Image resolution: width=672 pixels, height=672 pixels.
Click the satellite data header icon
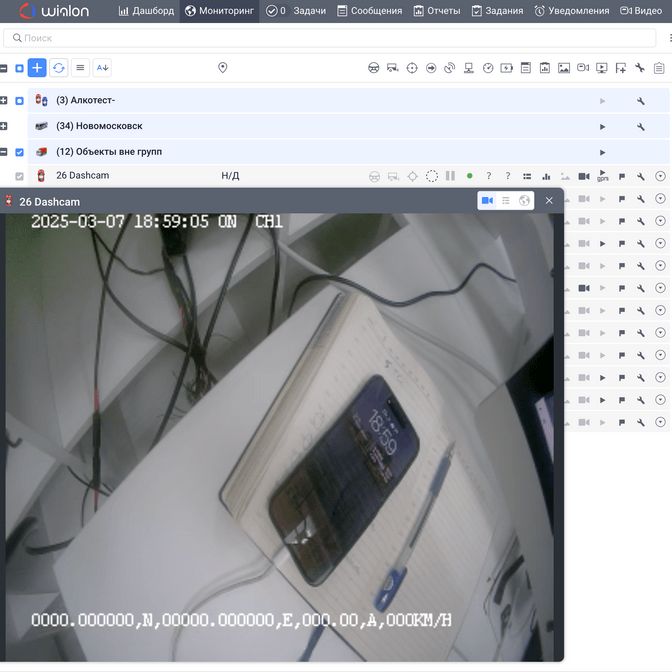(x=450, y=68)
